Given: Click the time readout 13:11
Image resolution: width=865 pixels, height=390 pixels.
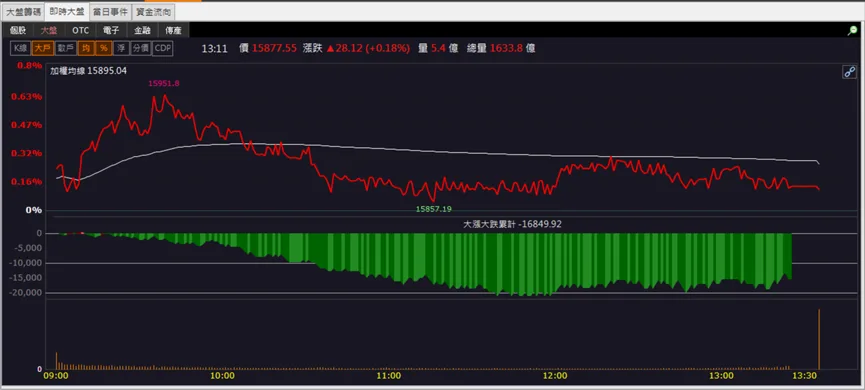Looking at the screenshot, I should pos(215,49).
